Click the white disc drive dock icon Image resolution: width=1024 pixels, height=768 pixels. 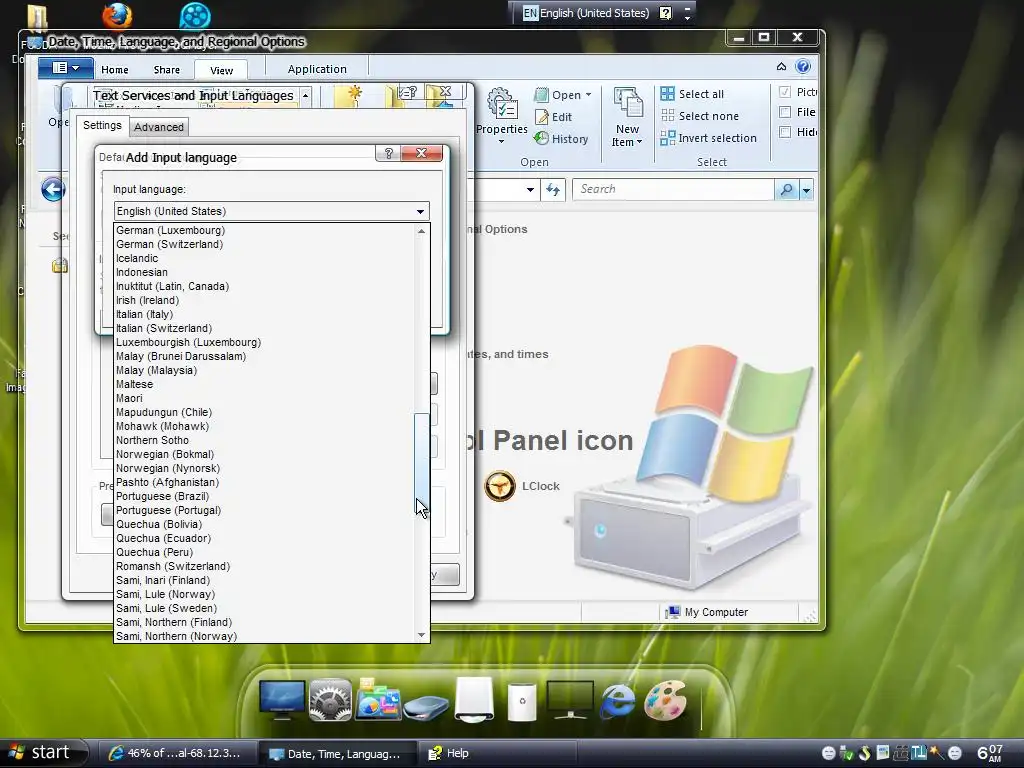(x=474, y=700)
